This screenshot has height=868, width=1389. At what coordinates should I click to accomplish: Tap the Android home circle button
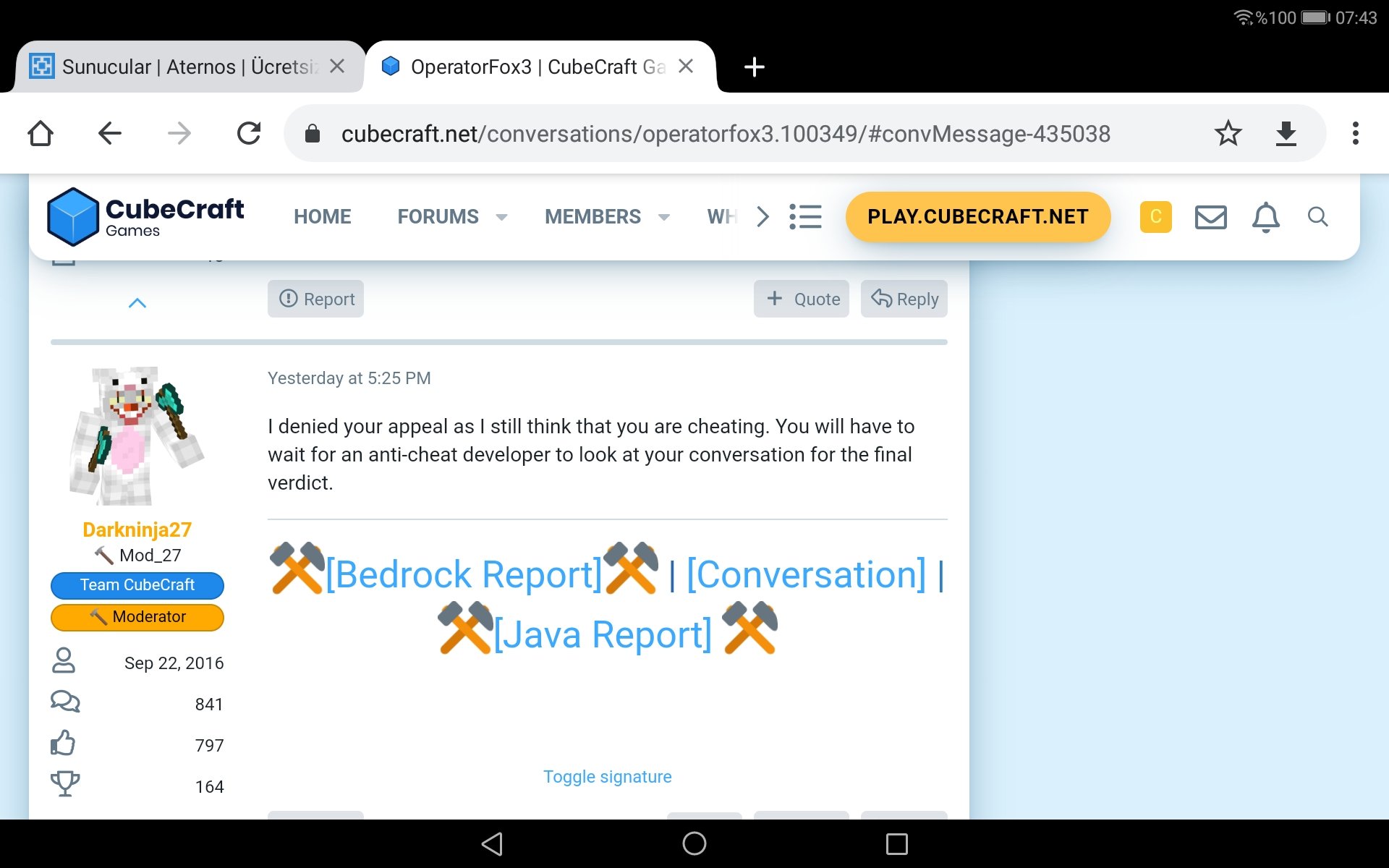click(x=694, y=843)
